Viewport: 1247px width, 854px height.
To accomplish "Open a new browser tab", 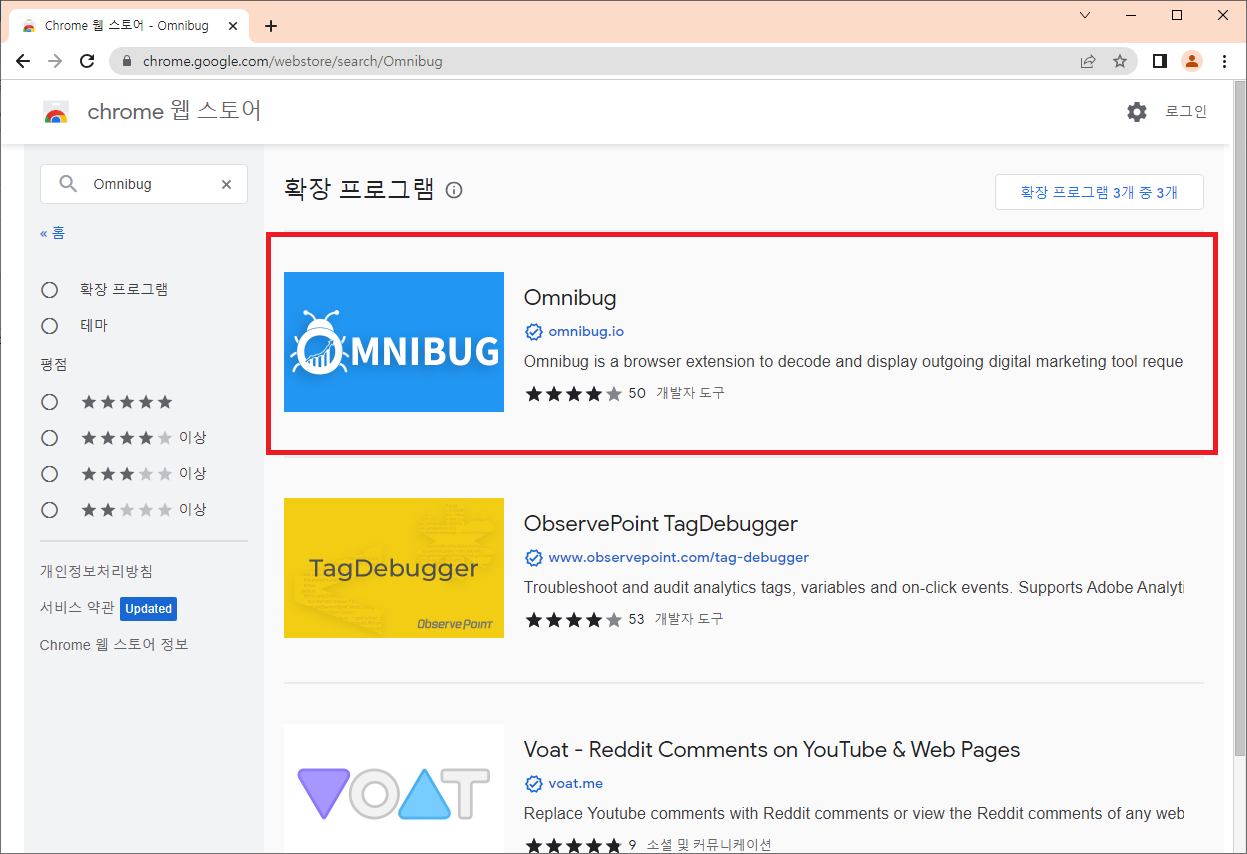I will tap(271, 26).
